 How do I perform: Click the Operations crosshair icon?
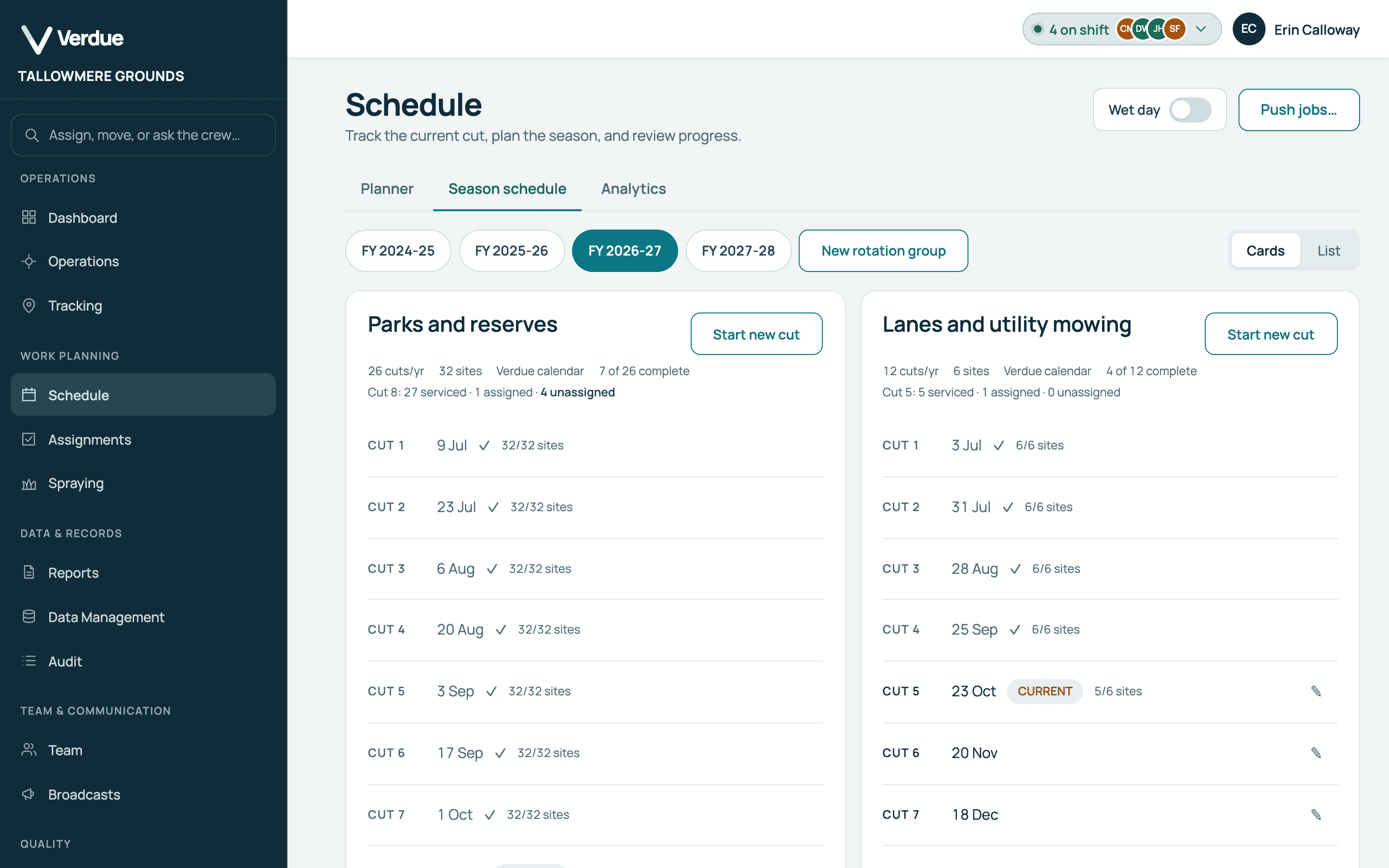click(29, 261)
